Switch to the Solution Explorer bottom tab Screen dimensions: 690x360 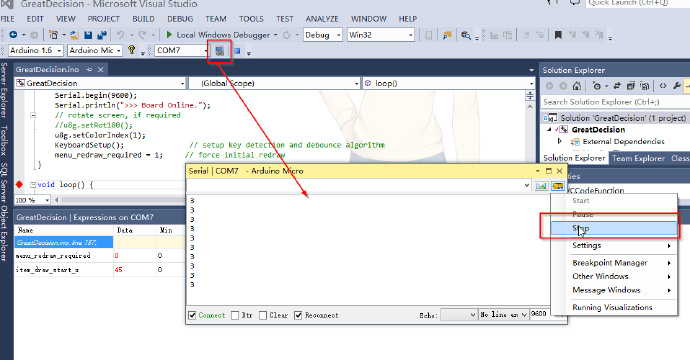pyautogui.click(x=574, y=158)
